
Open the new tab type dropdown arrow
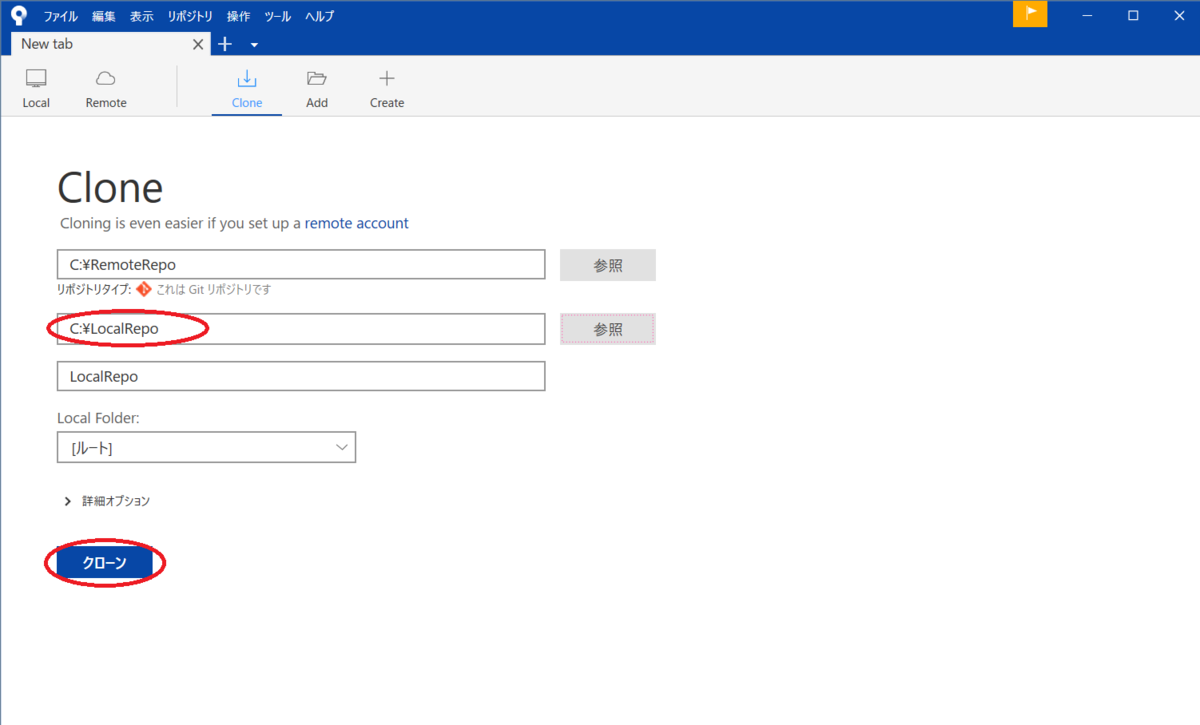tap(253, 45)
